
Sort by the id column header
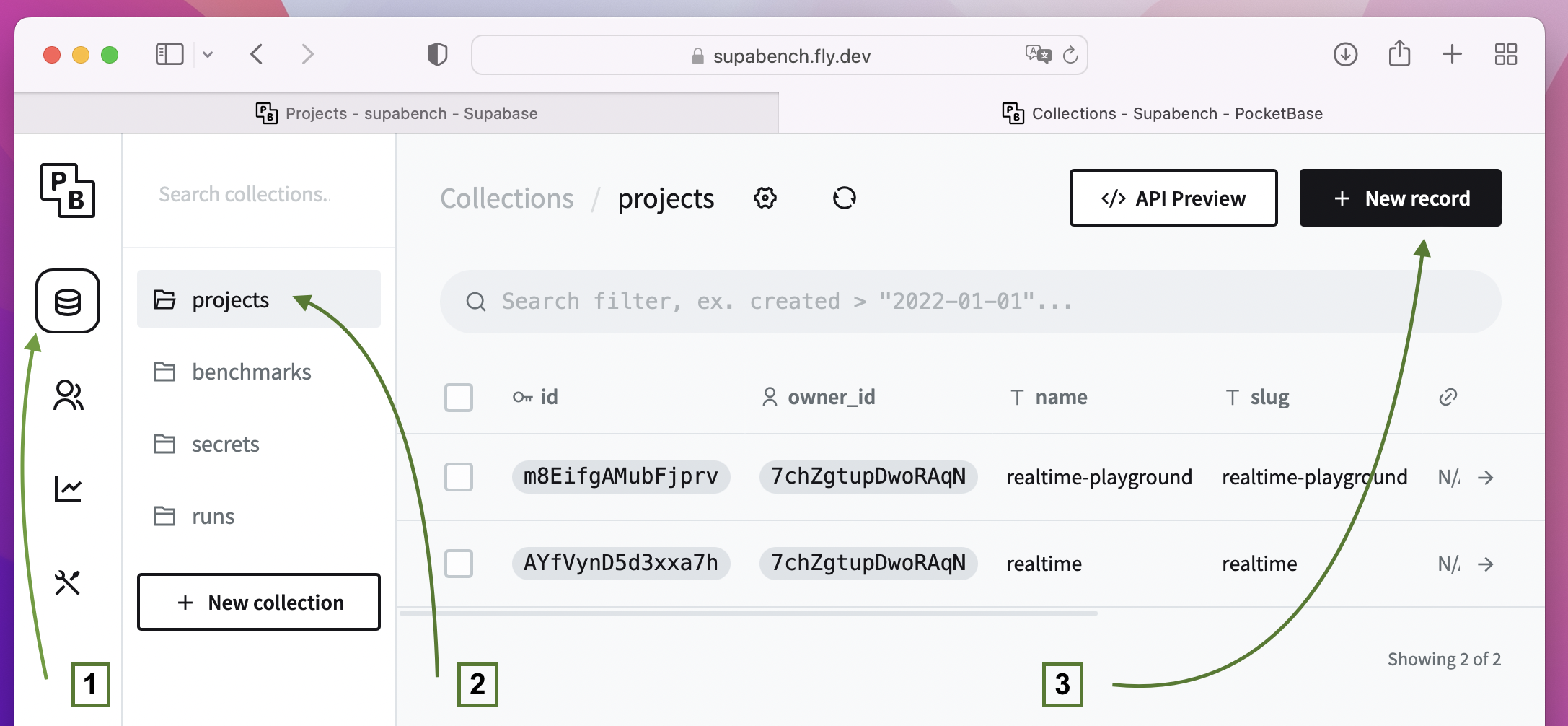[535, 397]
